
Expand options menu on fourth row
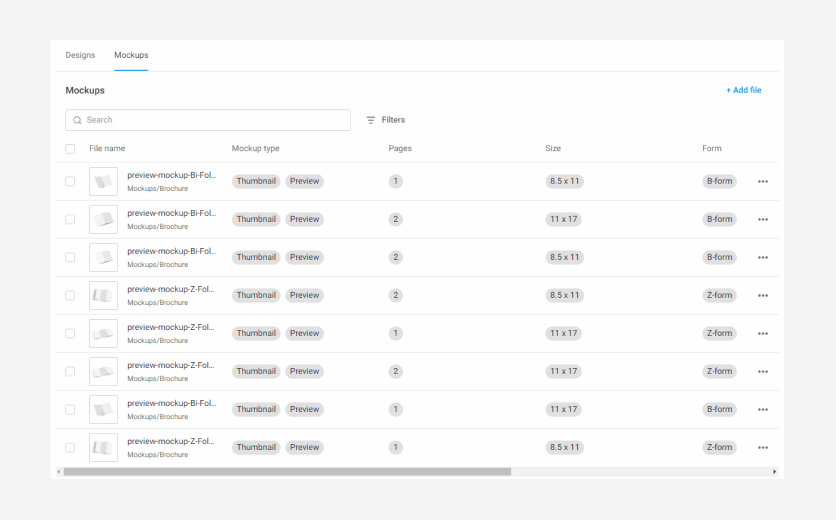[763, 296]
